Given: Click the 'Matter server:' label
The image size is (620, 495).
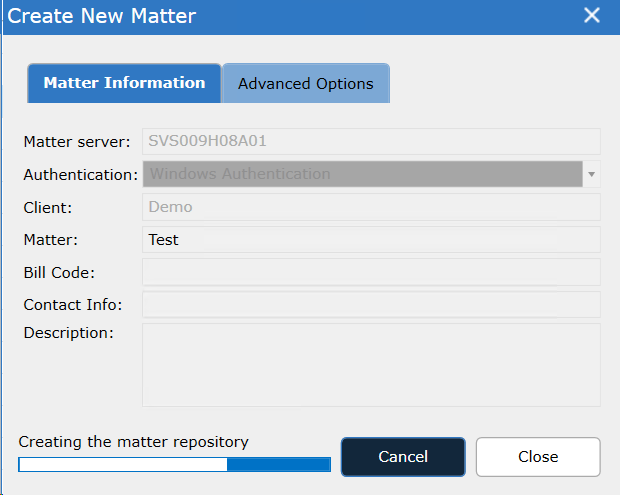Looking at the screenshot, I should [x=77, y=142].
